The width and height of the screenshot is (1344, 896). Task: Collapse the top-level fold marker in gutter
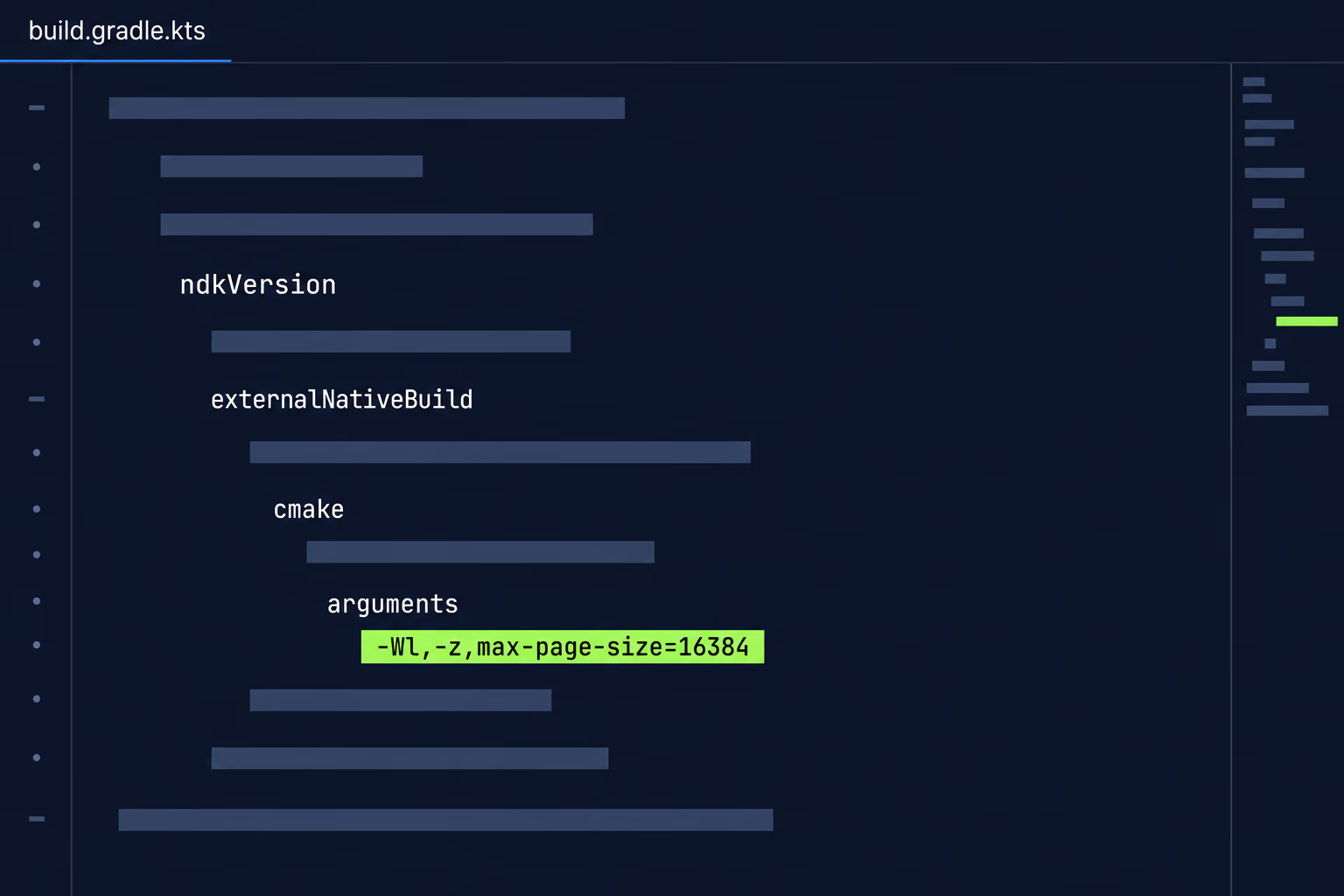37,108
